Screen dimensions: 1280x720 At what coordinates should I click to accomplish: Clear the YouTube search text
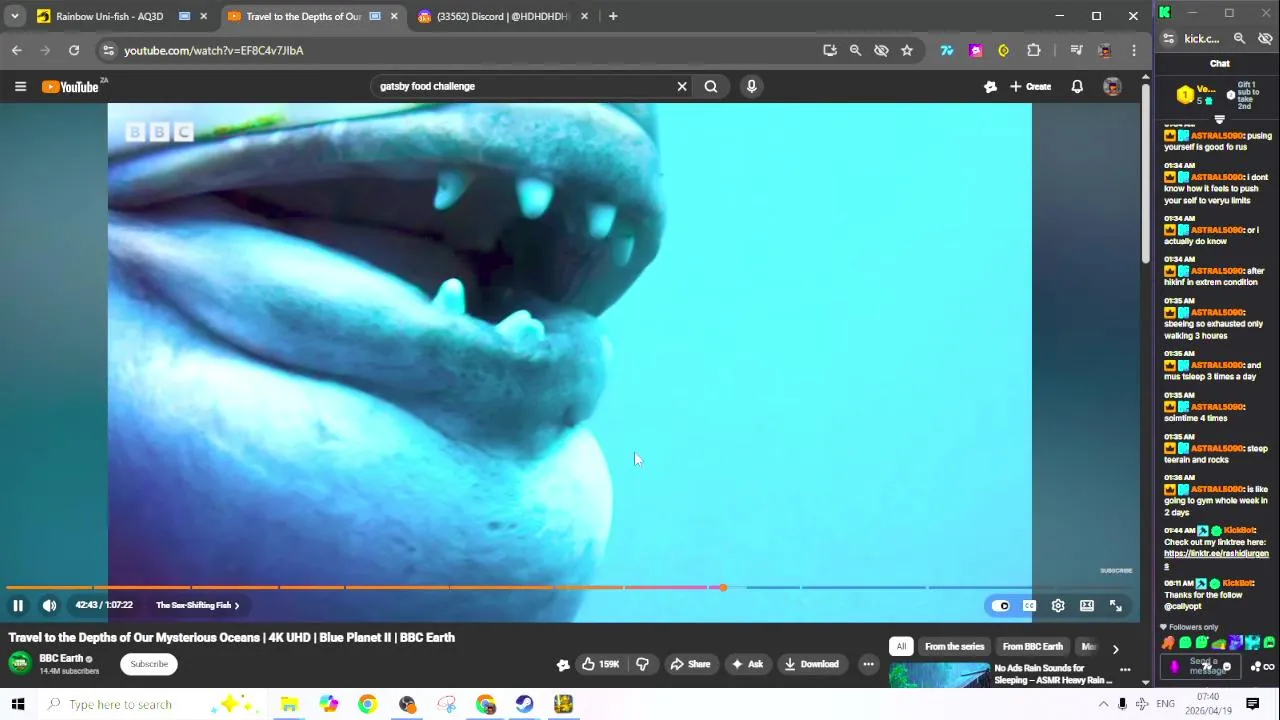click(x=682, y=86)
